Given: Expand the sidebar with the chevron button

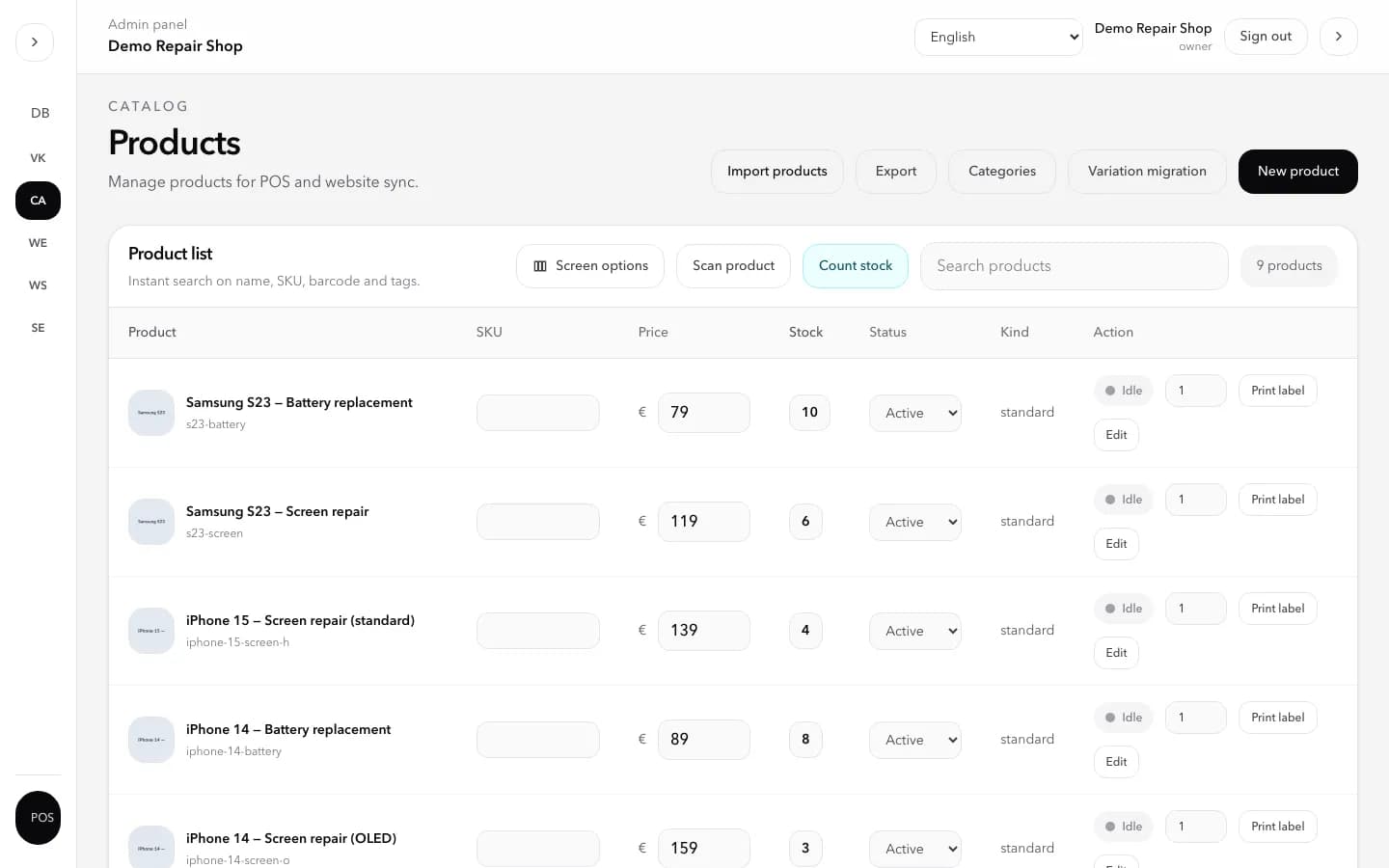Looking at the screenshot, I should [35, 42].
